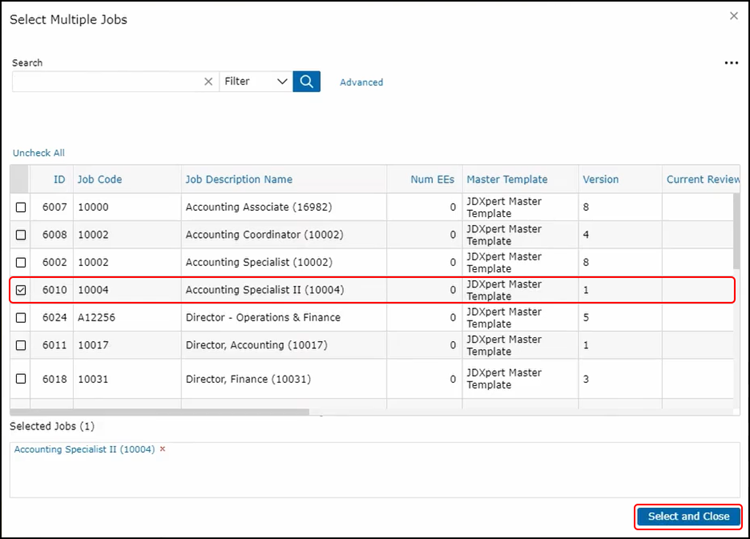Click the Uncheck All link

click(x=38, y=153)
